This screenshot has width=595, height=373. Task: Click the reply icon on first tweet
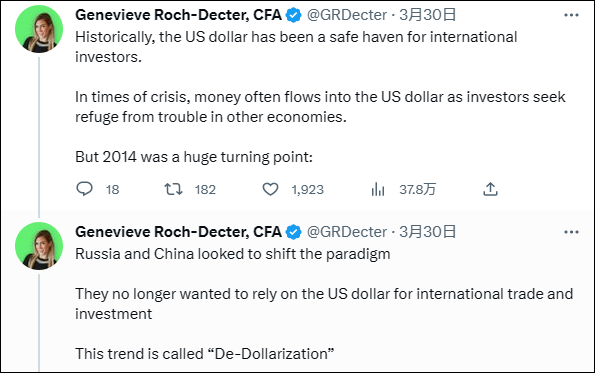tap(84, 189)
